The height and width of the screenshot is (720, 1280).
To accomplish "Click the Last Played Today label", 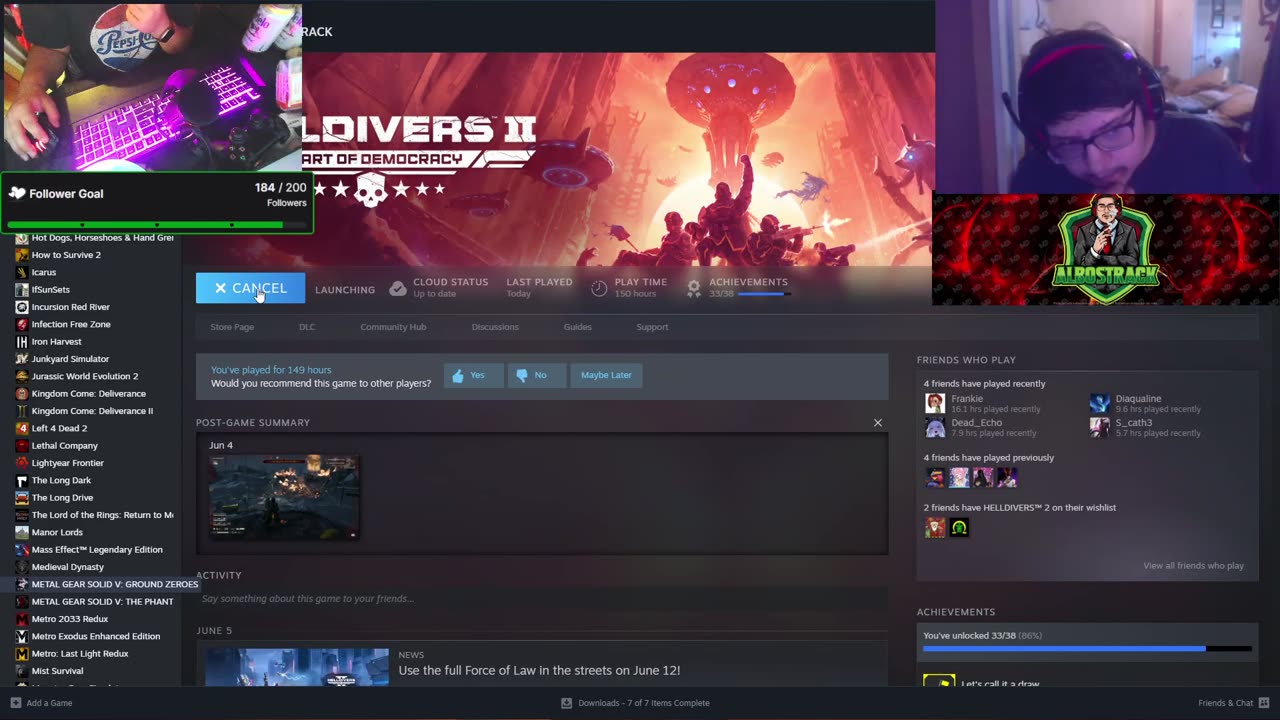I will pos(539,287).
